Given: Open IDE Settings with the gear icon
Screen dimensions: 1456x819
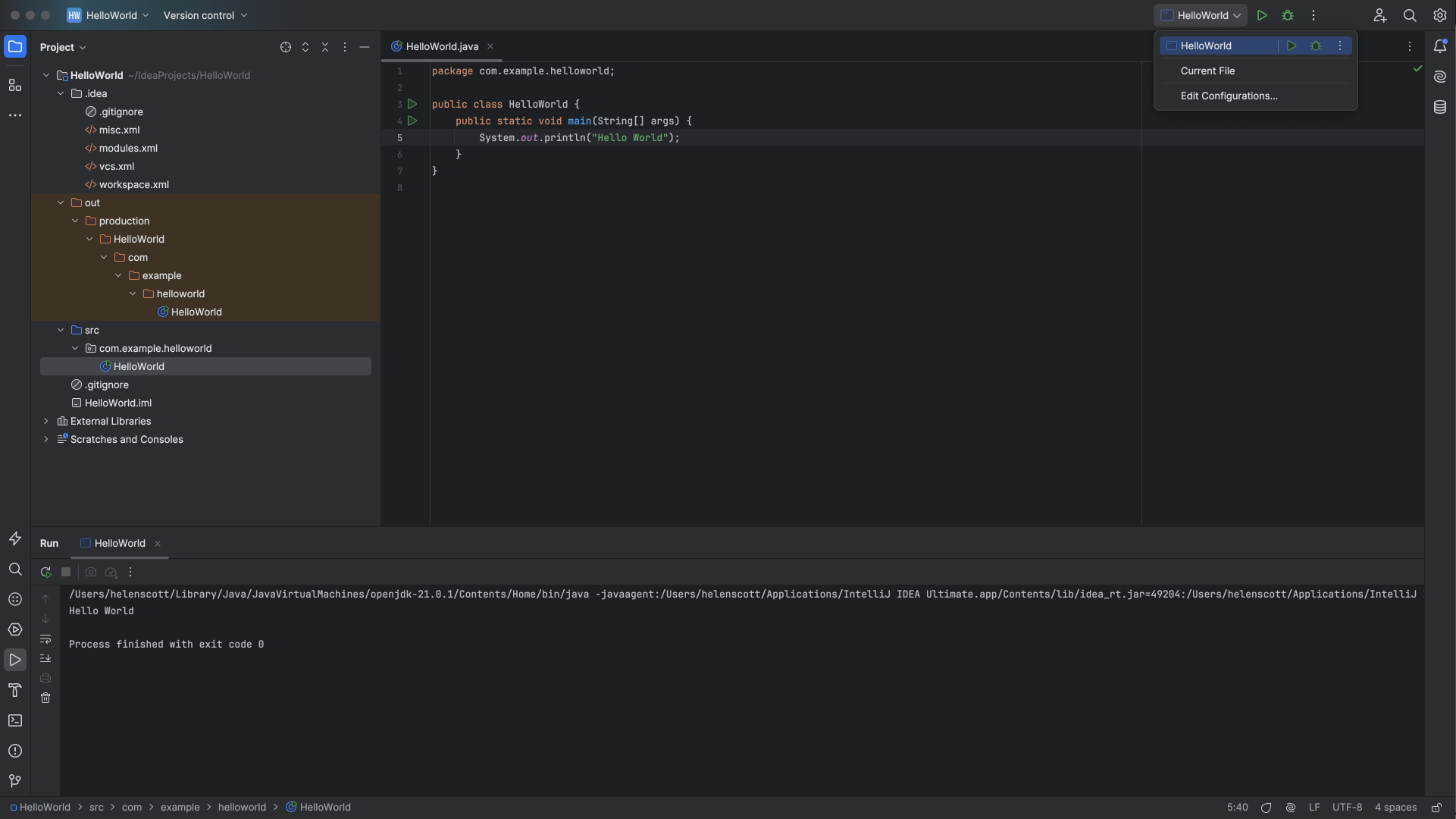Looking at the screenshot, I should [1439, 15].
